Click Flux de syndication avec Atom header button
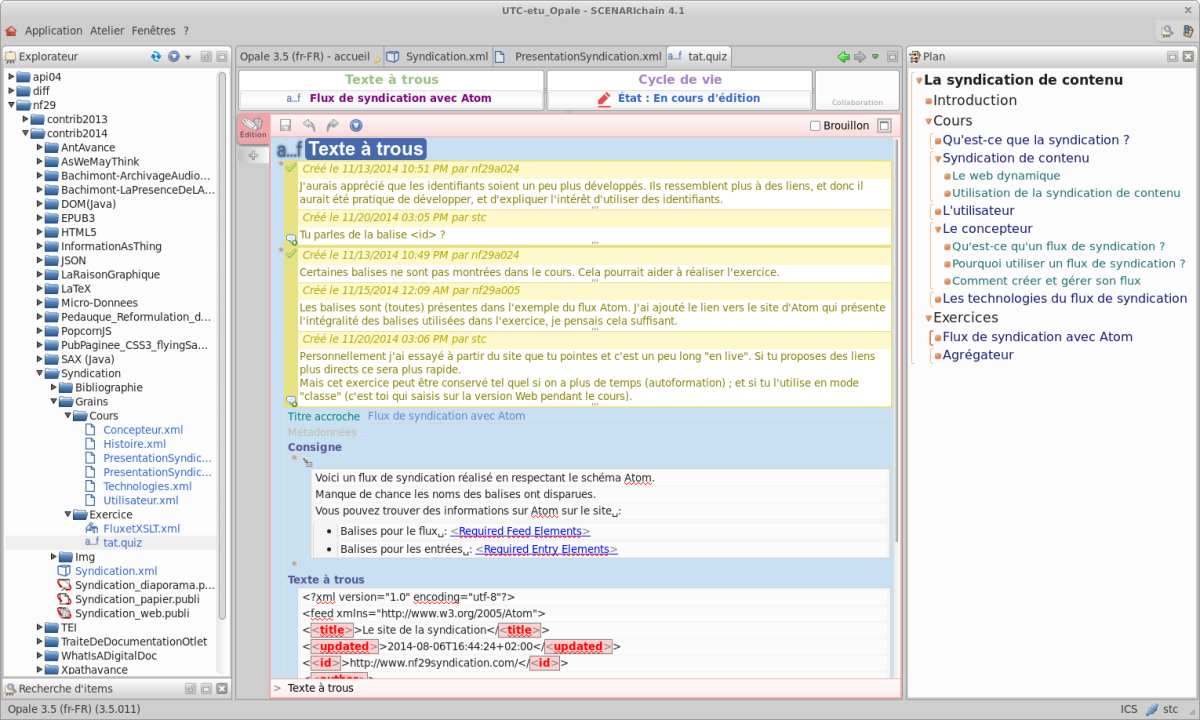The width and height of the screenshot is (1200, 720). (391, 99)
